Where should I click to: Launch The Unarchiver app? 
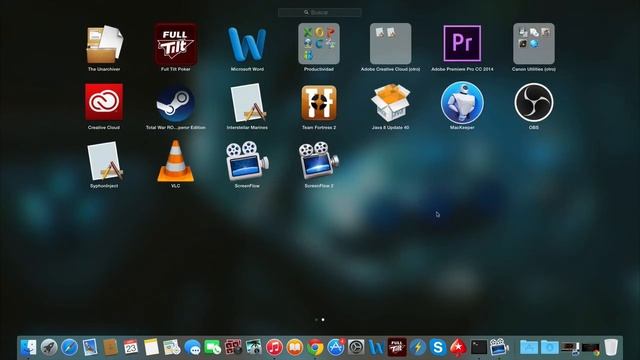[x=104, y=44]
